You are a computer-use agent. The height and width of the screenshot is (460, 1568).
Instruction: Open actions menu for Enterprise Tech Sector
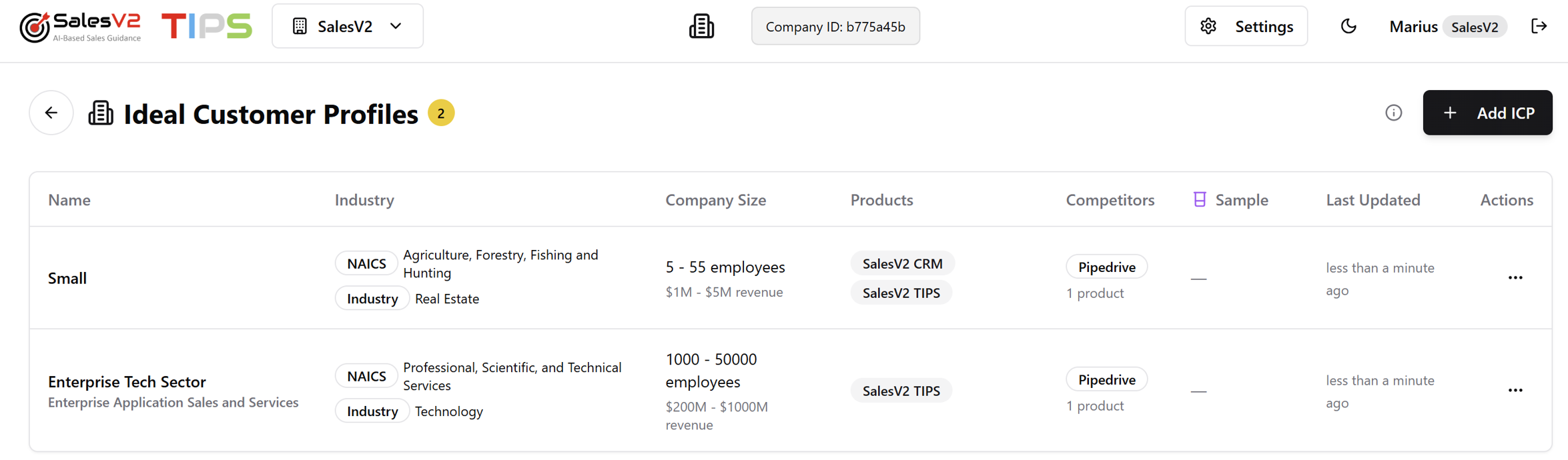click(x=1515, y=390)
